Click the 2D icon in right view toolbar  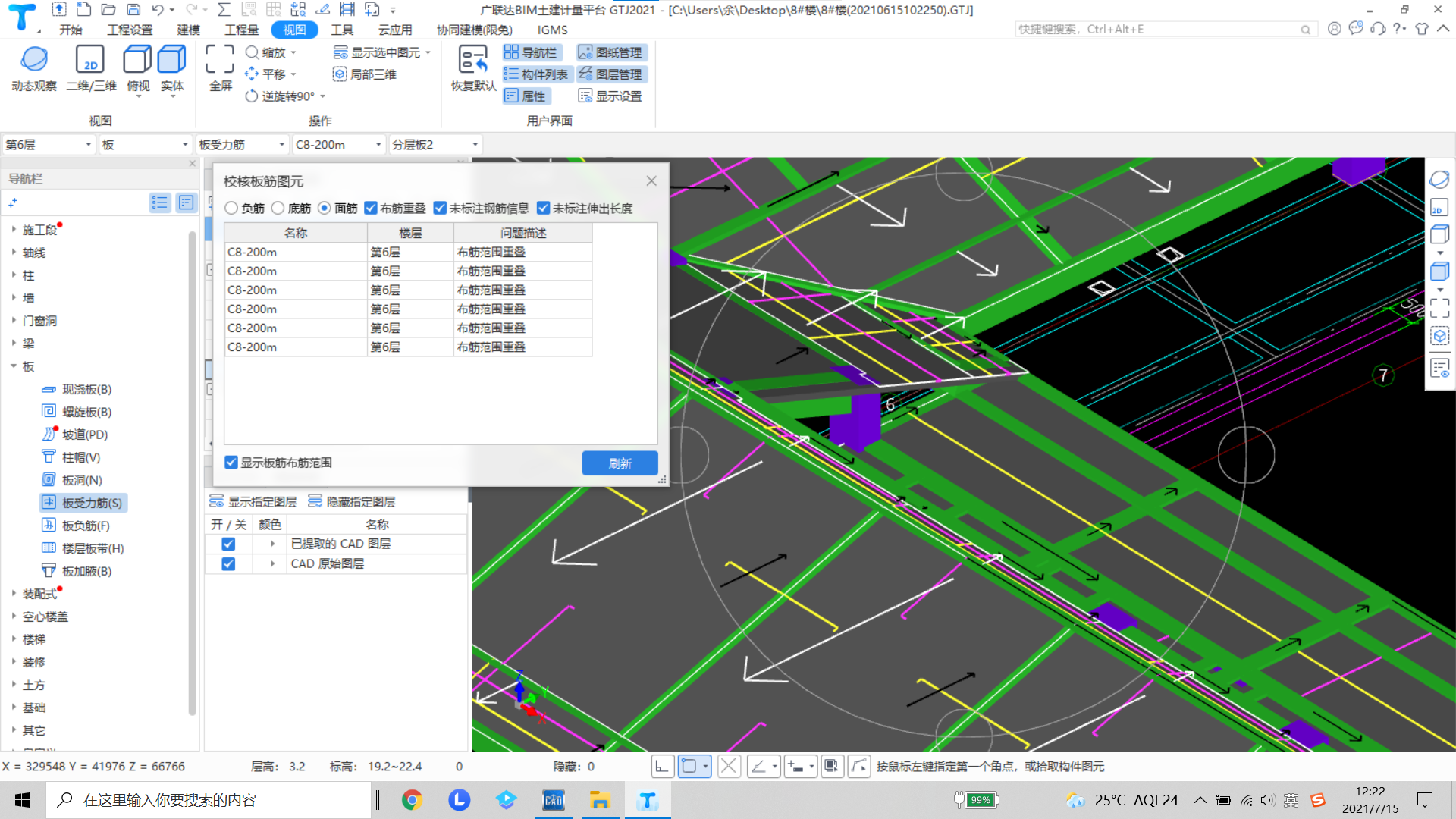pyautogui.click(x=1439, y=208)
